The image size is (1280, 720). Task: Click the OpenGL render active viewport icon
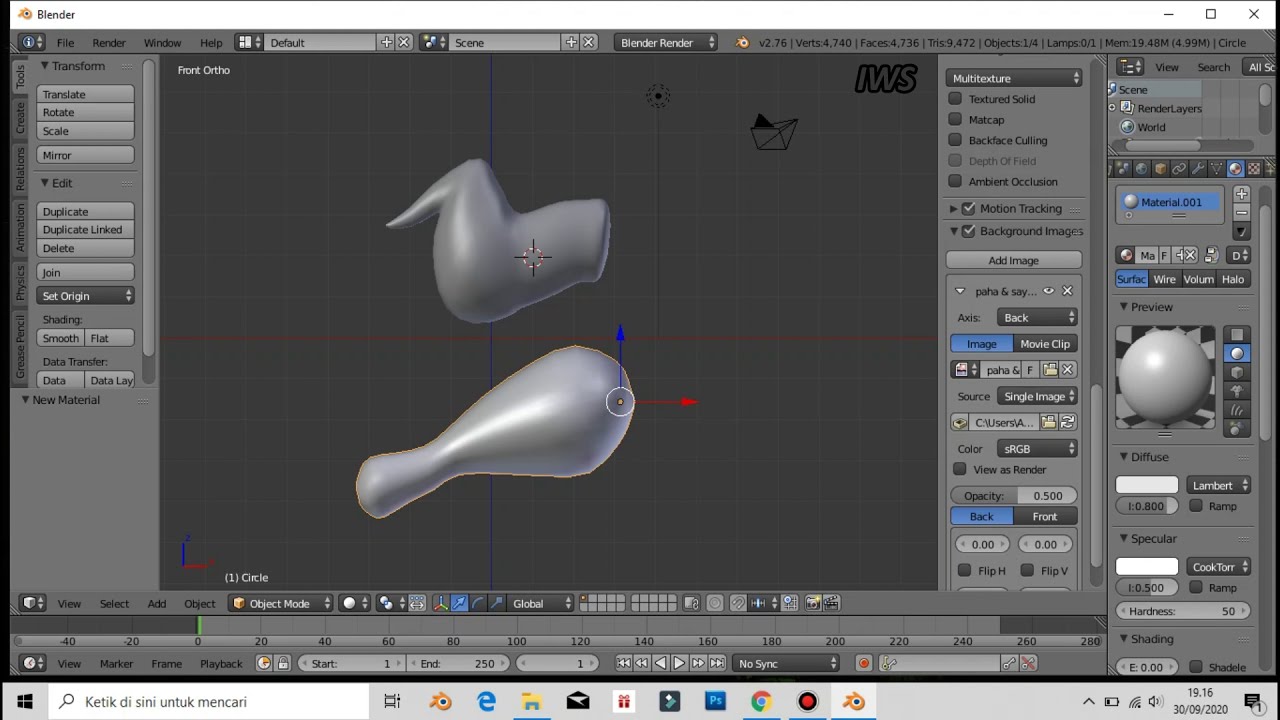click(x=813, y=603)
